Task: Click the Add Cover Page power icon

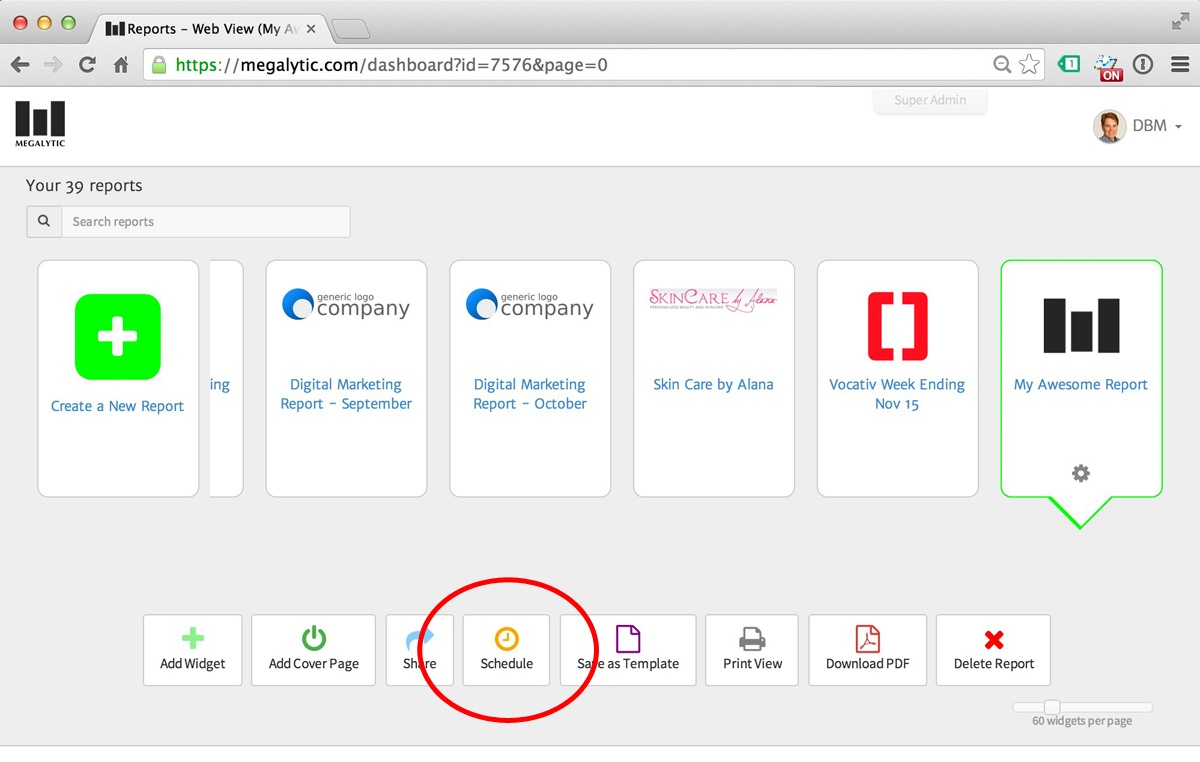Action: click(314, 638)
